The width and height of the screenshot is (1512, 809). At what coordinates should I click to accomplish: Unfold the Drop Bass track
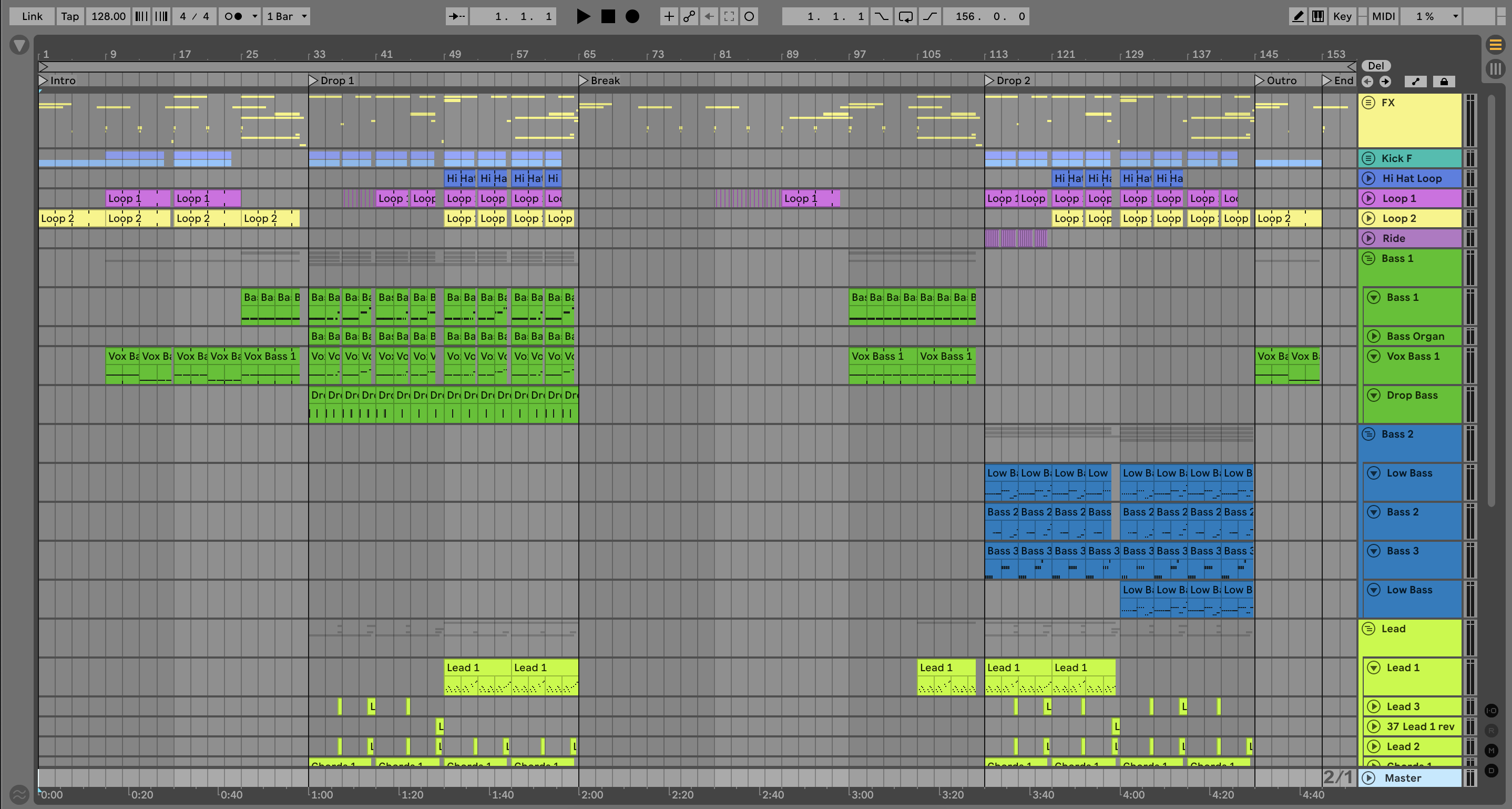[1374, 395]
